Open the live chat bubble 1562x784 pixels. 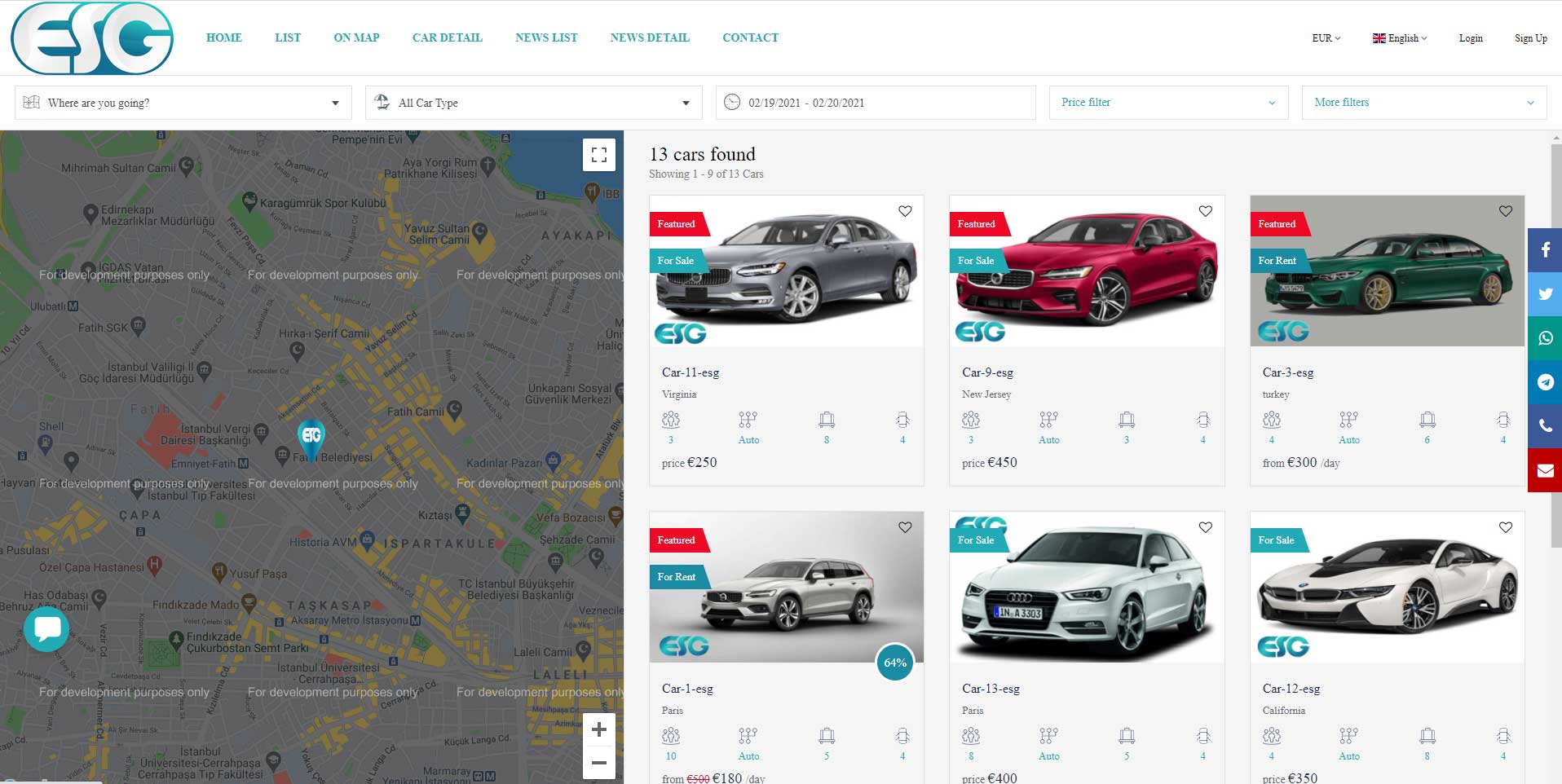[x=46, y=628]
